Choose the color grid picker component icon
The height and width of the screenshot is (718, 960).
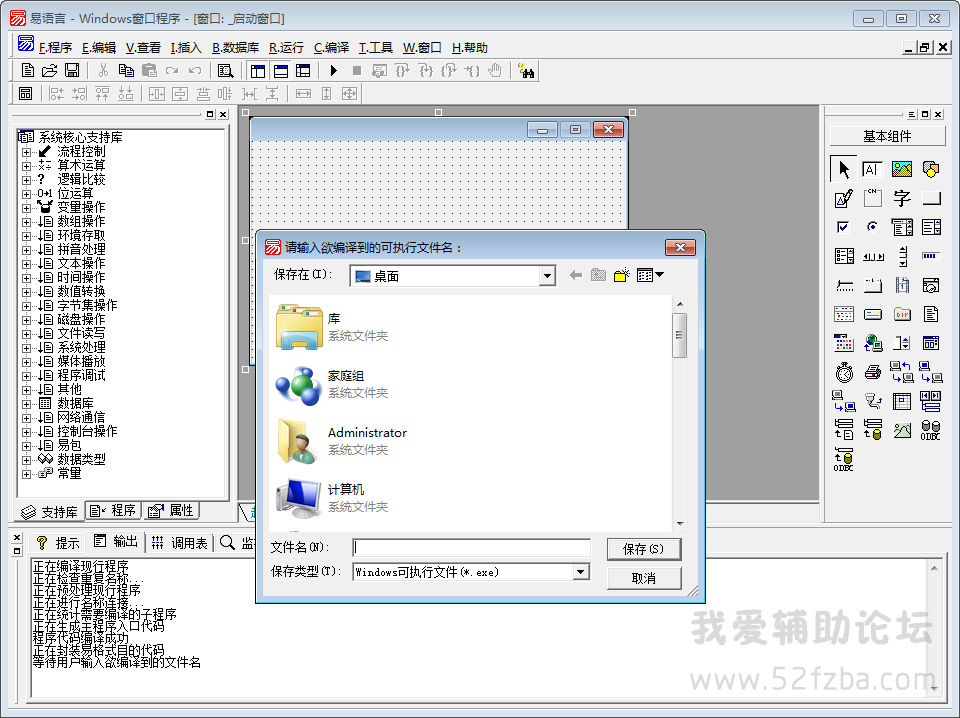click(844, 343)
